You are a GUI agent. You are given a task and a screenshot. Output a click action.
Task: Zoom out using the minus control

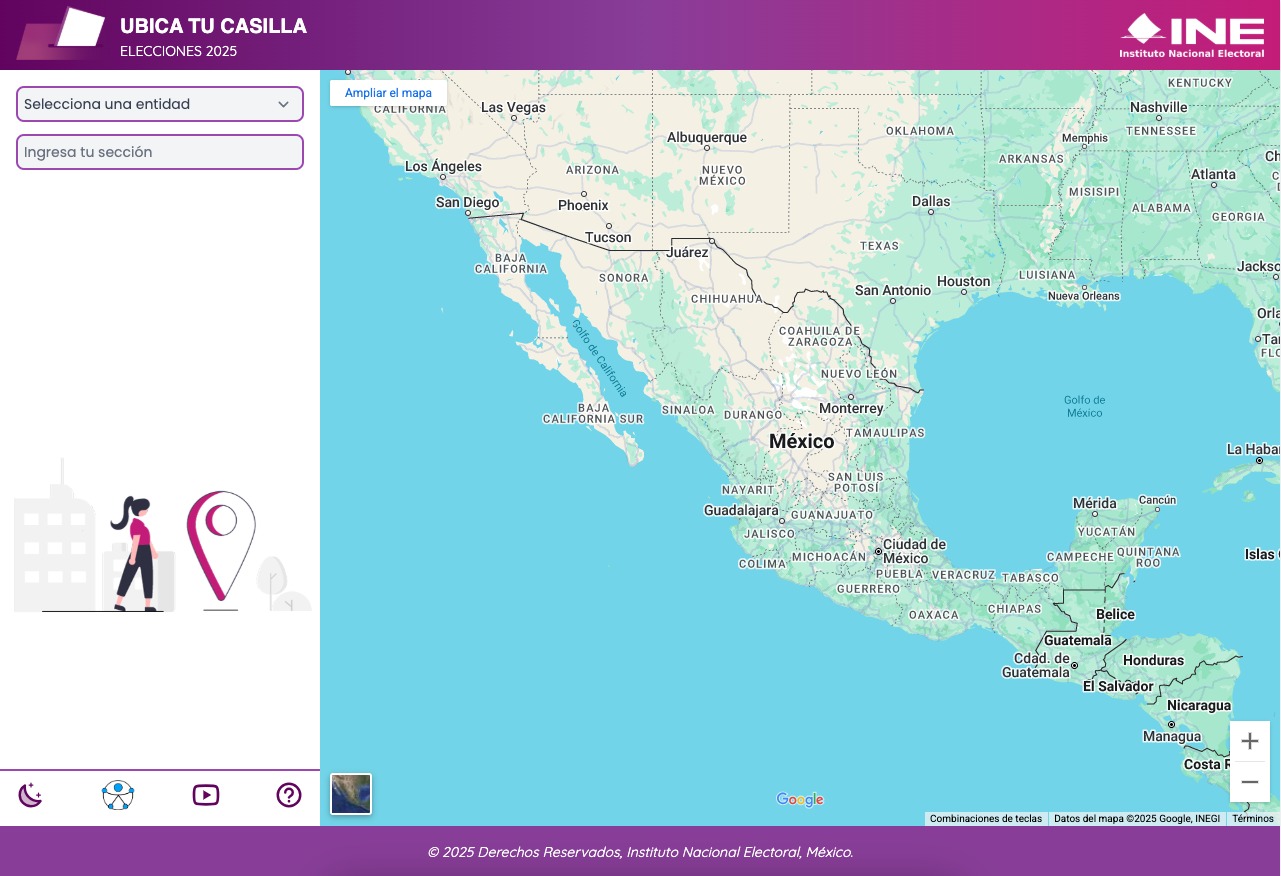click(1249, 781)
